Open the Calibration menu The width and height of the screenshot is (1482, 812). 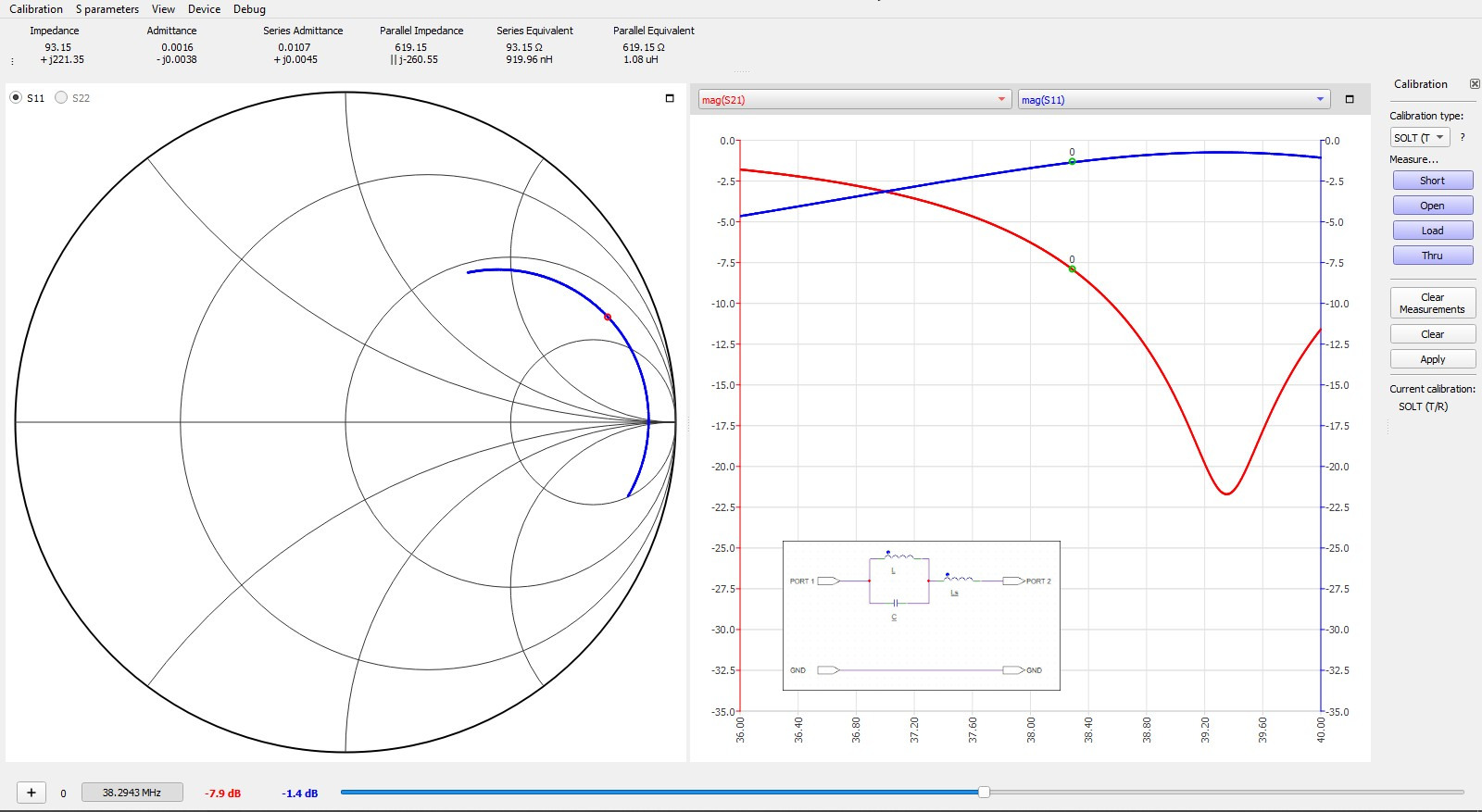pyautogui.click(x=36, y=9)
